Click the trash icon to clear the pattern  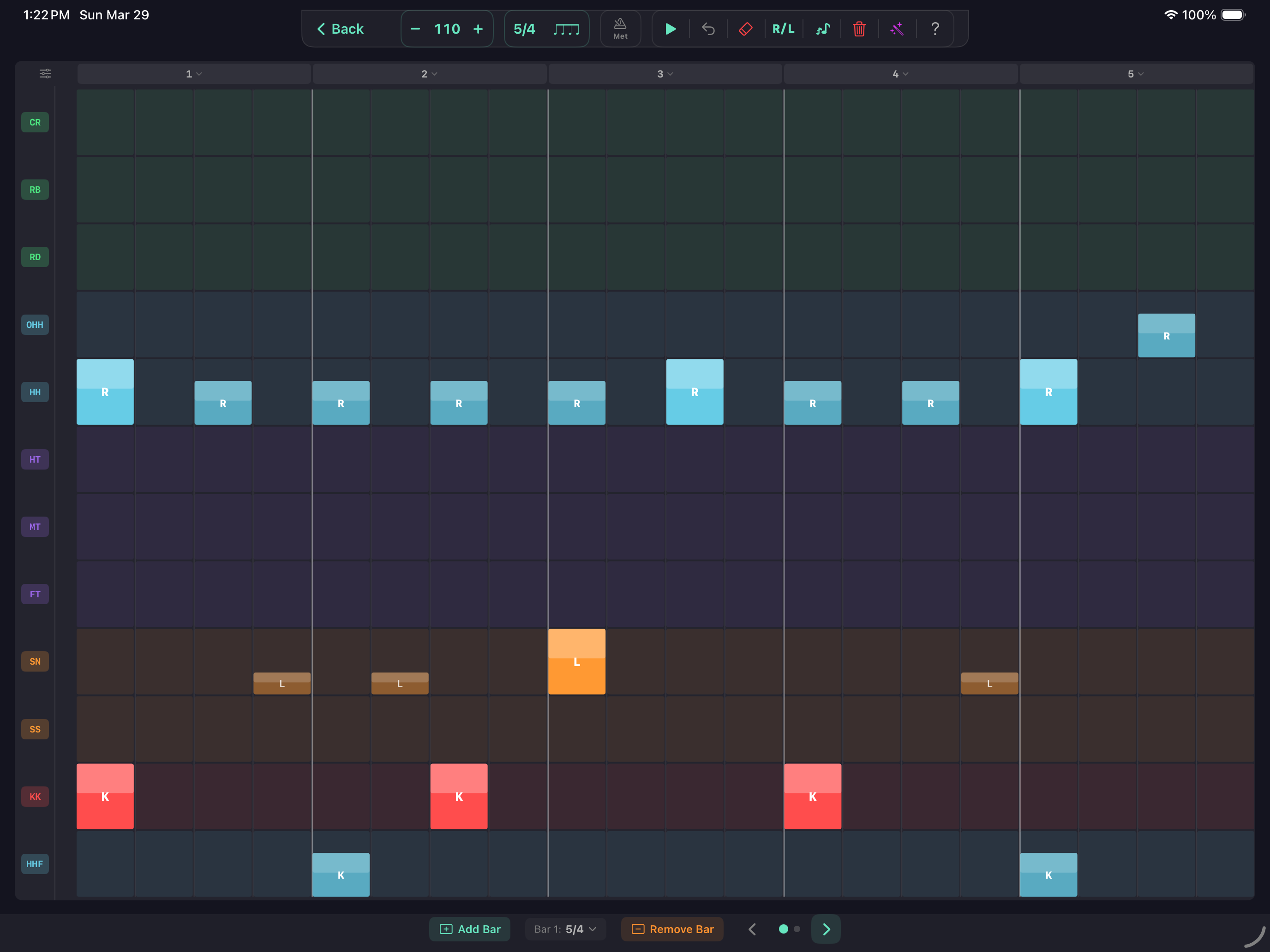(859, 28)
